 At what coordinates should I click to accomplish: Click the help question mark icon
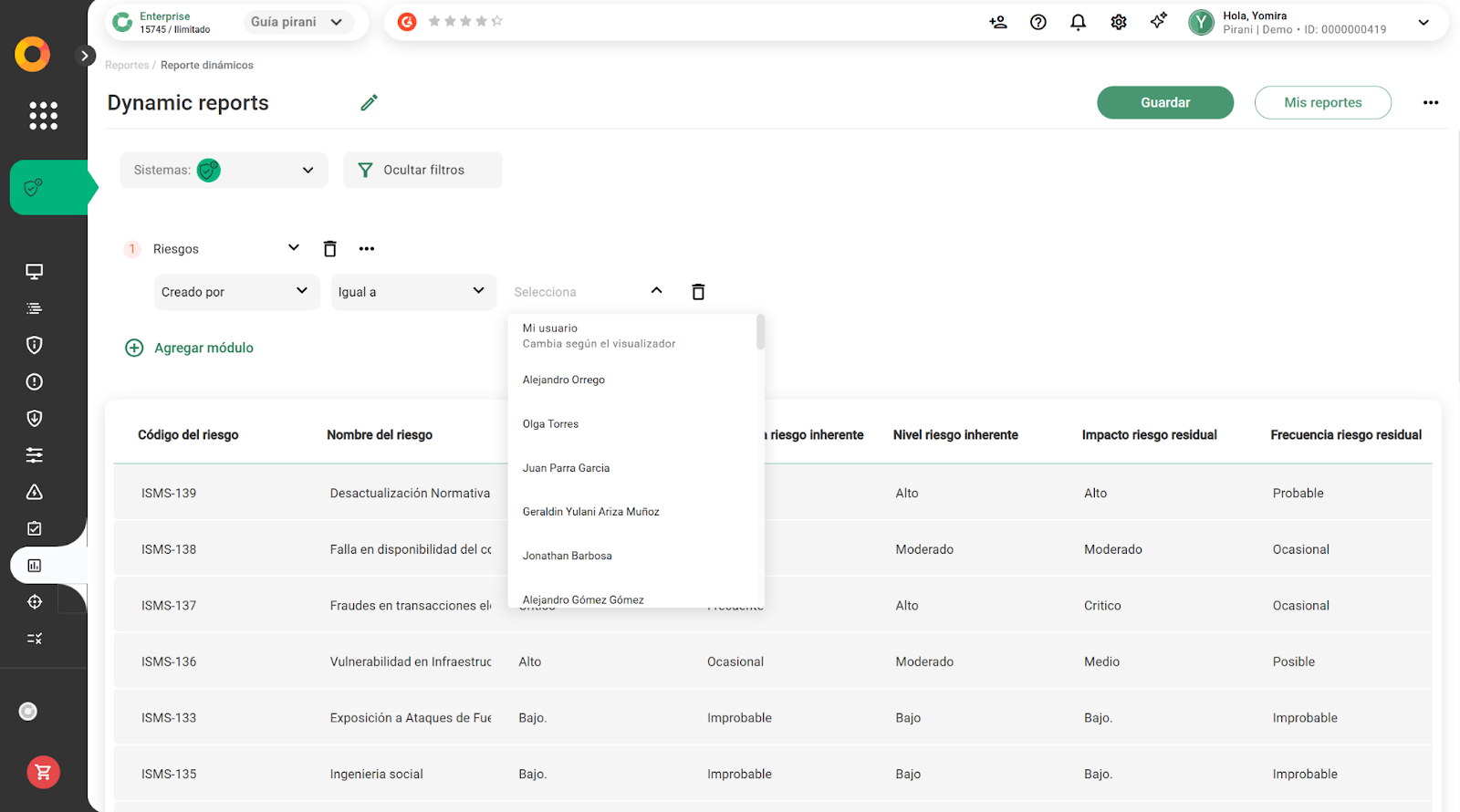[x=1038, y=22]
